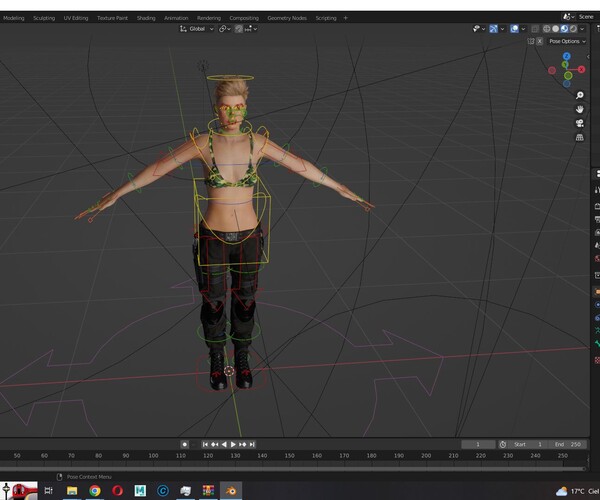Screen dimensions: 600x500
Task: Click the Blender icon in the taskbar
Action: 231,490
